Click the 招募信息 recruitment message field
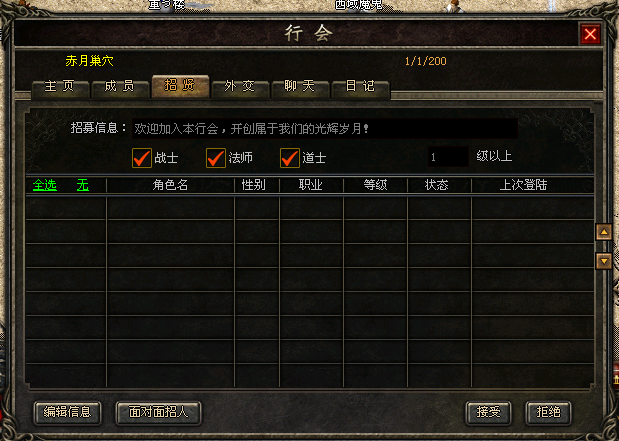The height and width of the screenshot is (441, 619). click(x=325, y=129)
